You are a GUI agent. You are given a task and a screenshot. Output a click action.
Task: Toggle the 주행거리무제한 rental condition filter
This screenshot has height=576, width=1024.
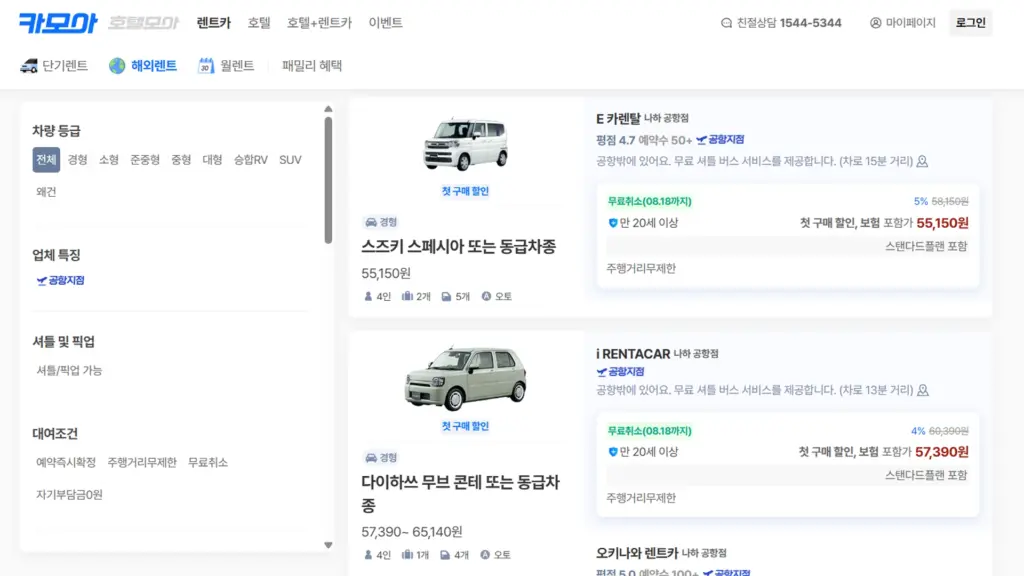coord(142,463)
